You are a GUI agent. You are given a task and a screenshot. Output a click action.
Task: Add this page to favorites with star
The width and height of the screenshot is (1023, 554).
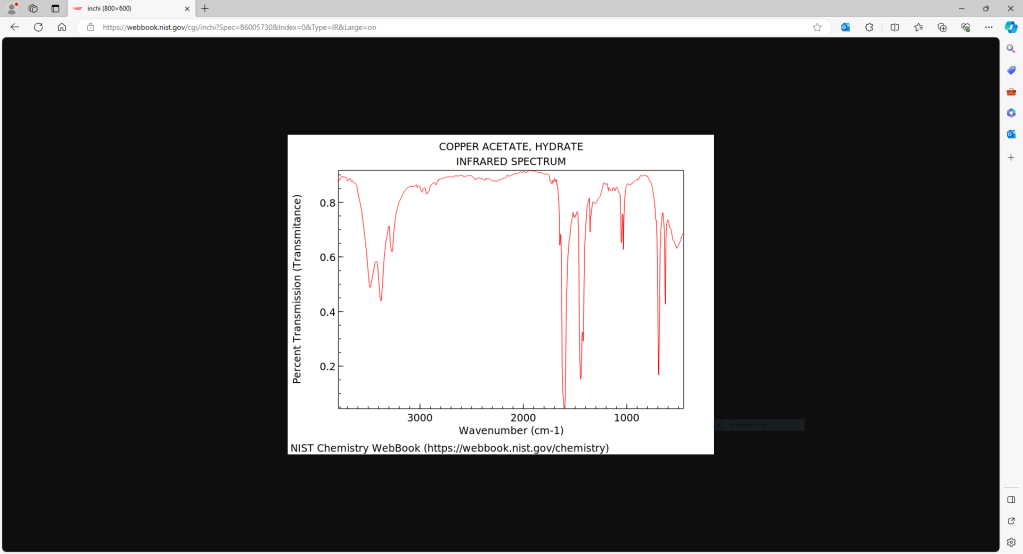tap(817, 27)
